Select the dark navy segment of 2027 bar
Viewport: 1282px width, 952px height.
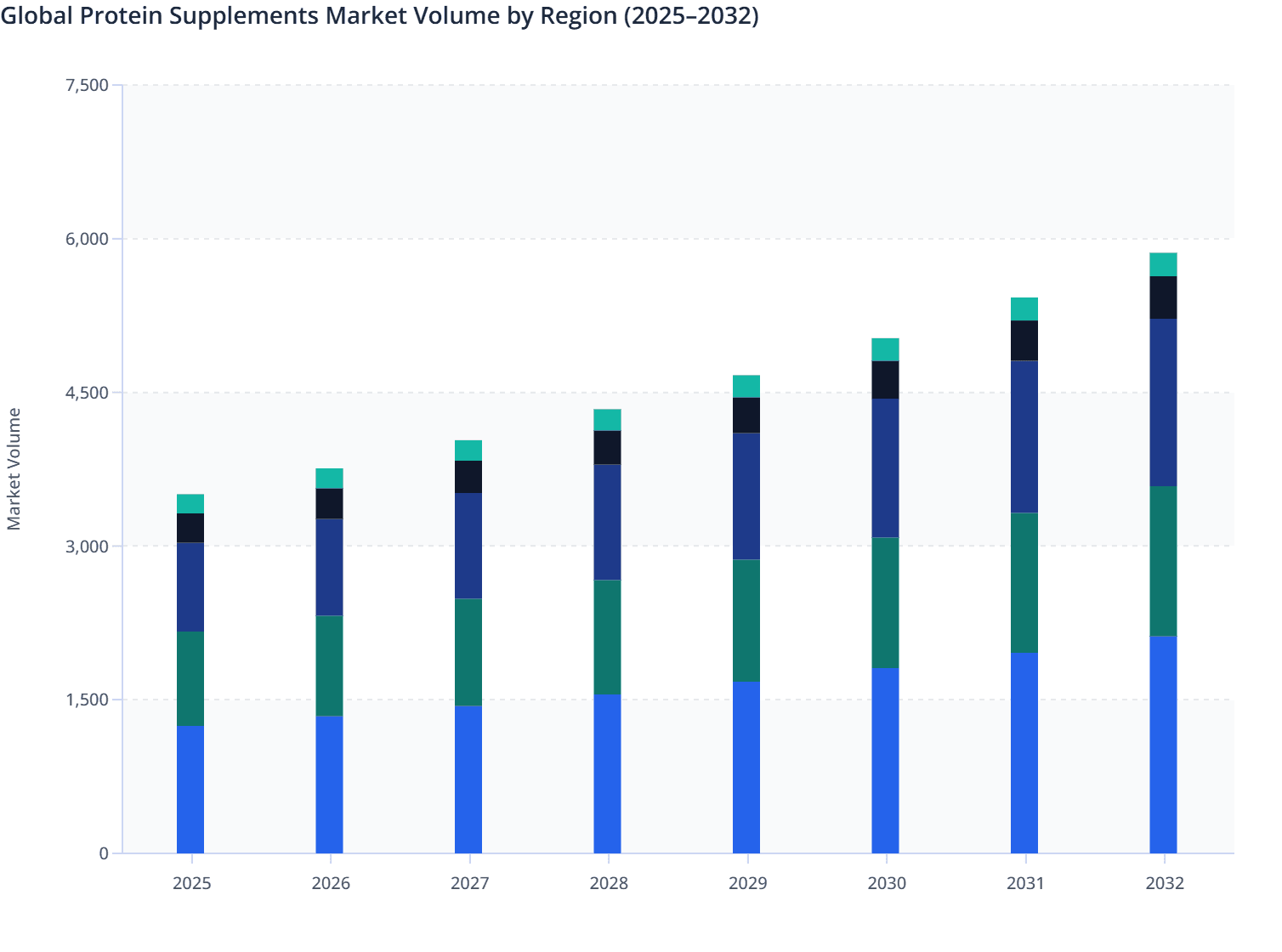pyautogui.click(x=470, y=544)
